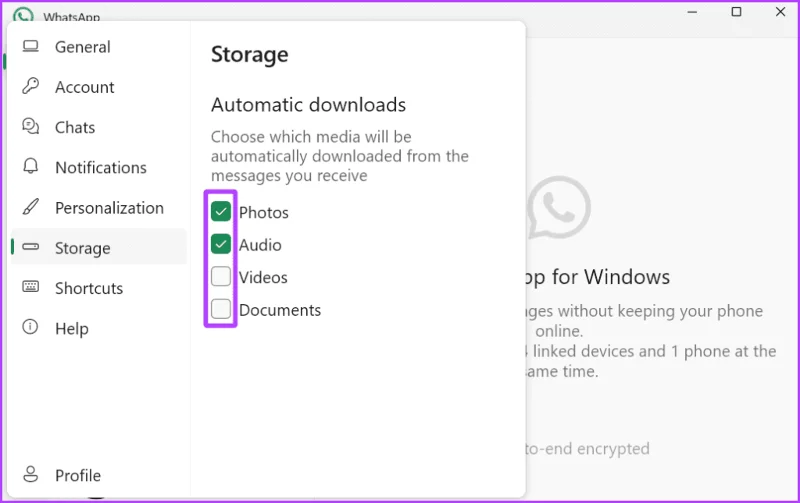
Task: Open the Profile section label
Action: [x=78, y=475]
